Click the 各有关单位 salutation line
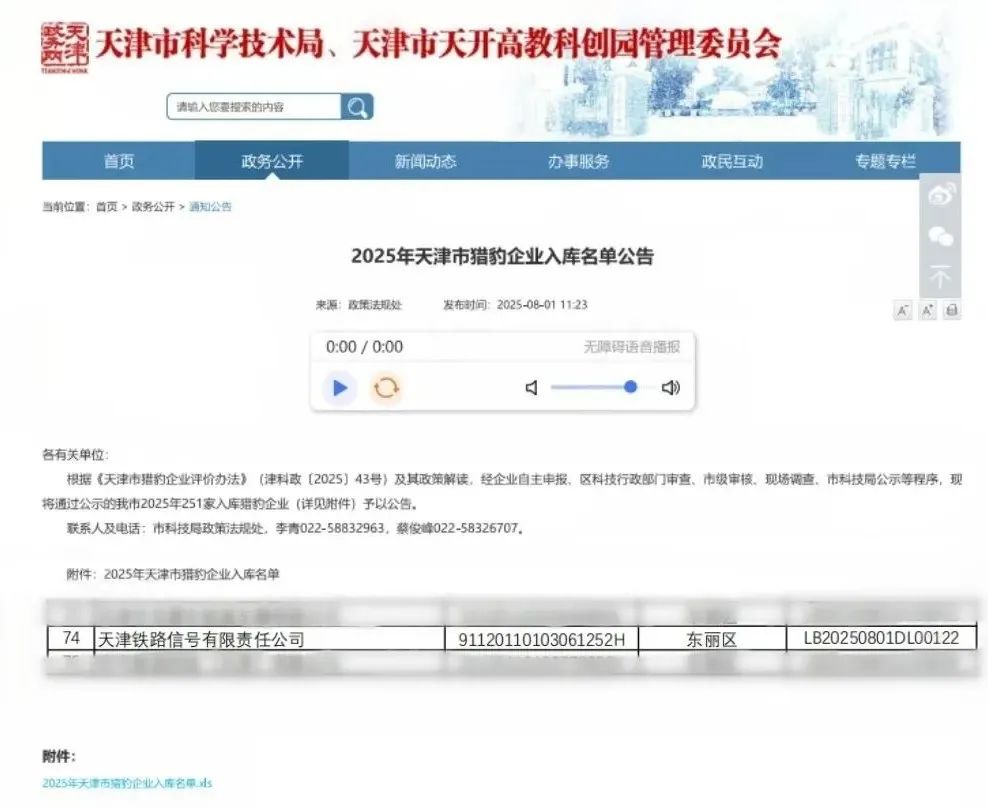 pyautogui.click(x=76, y=455)
